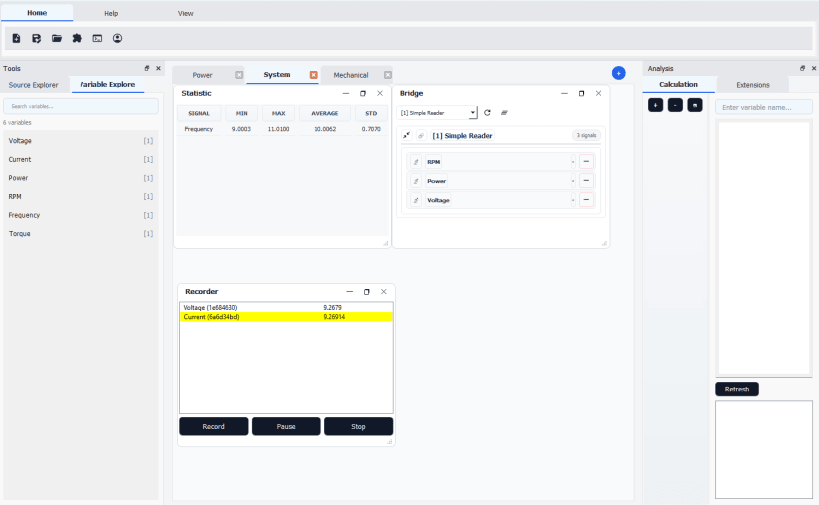Select the System workspace tab
This screenshot has height=505, width=819.
(276, 75)
